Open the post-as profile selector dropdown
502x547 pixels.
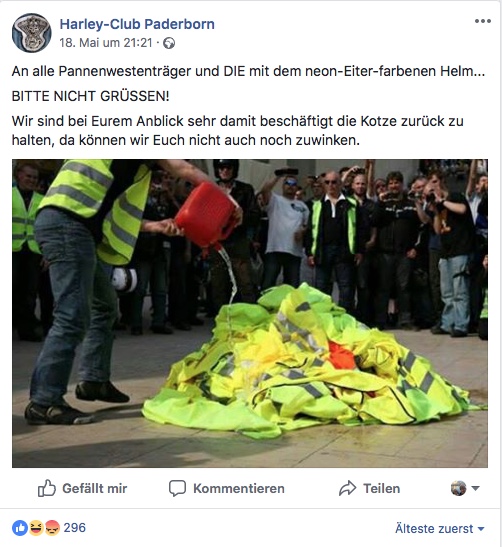pos(465,488)
